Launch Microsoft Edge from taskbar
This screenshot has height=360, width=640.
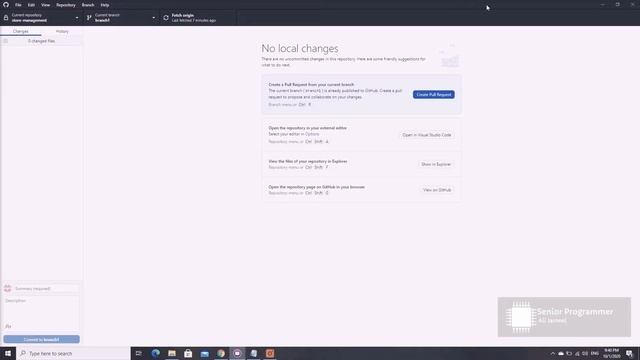coord(156,353)
